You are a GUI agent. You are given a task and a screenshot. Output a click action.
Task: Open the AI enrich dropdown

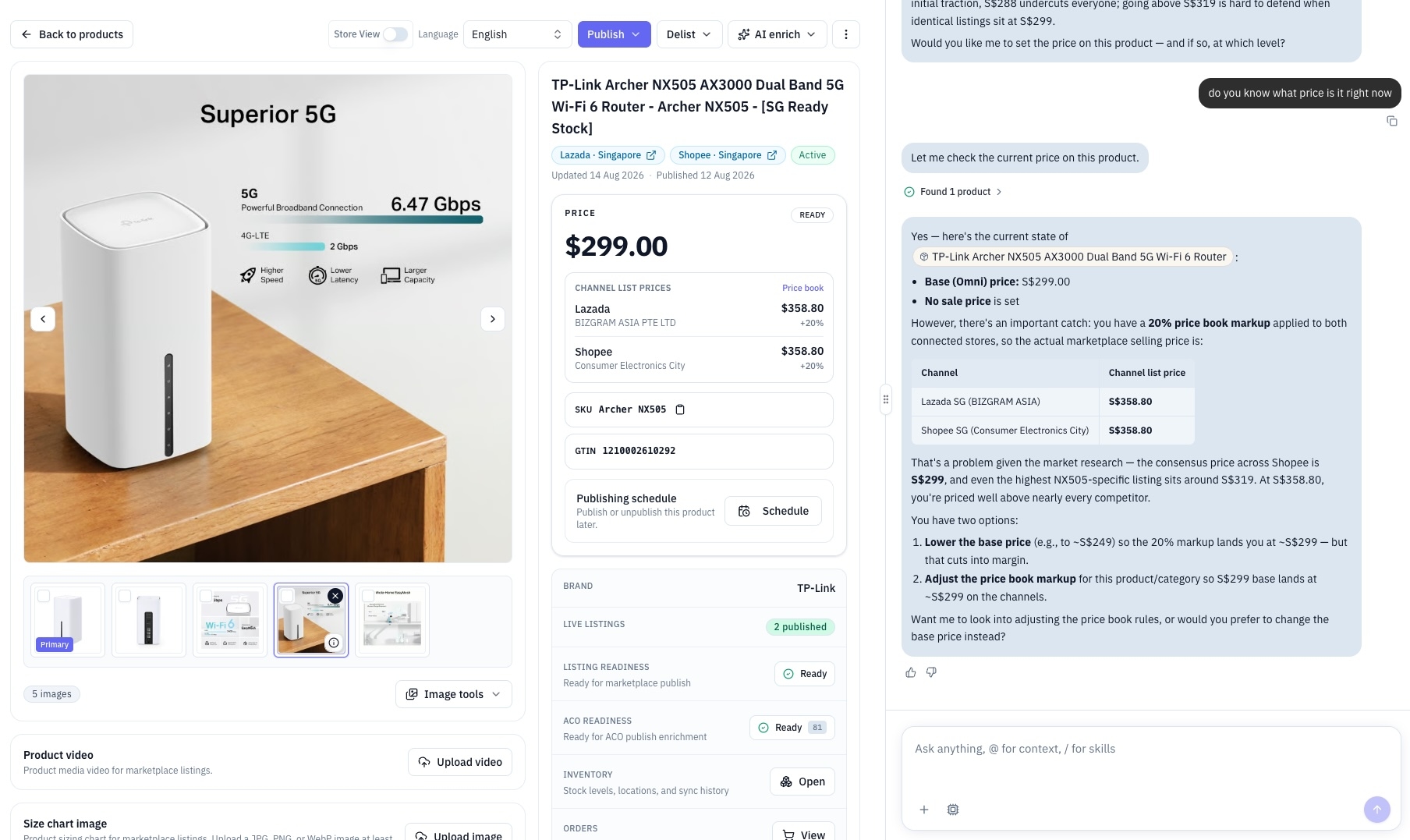click(777, 34)
